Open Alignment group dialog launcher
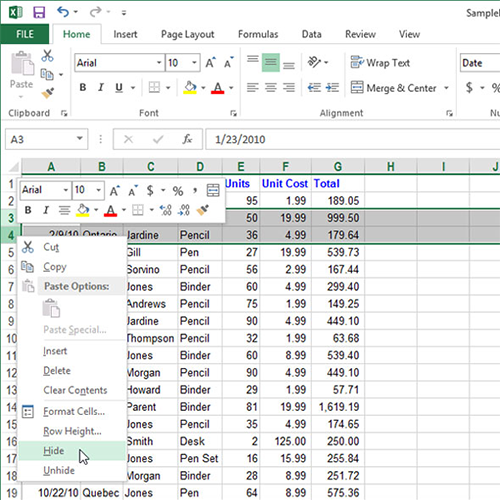Viewport: 500px width, 500px height. [x=449, y=114]
